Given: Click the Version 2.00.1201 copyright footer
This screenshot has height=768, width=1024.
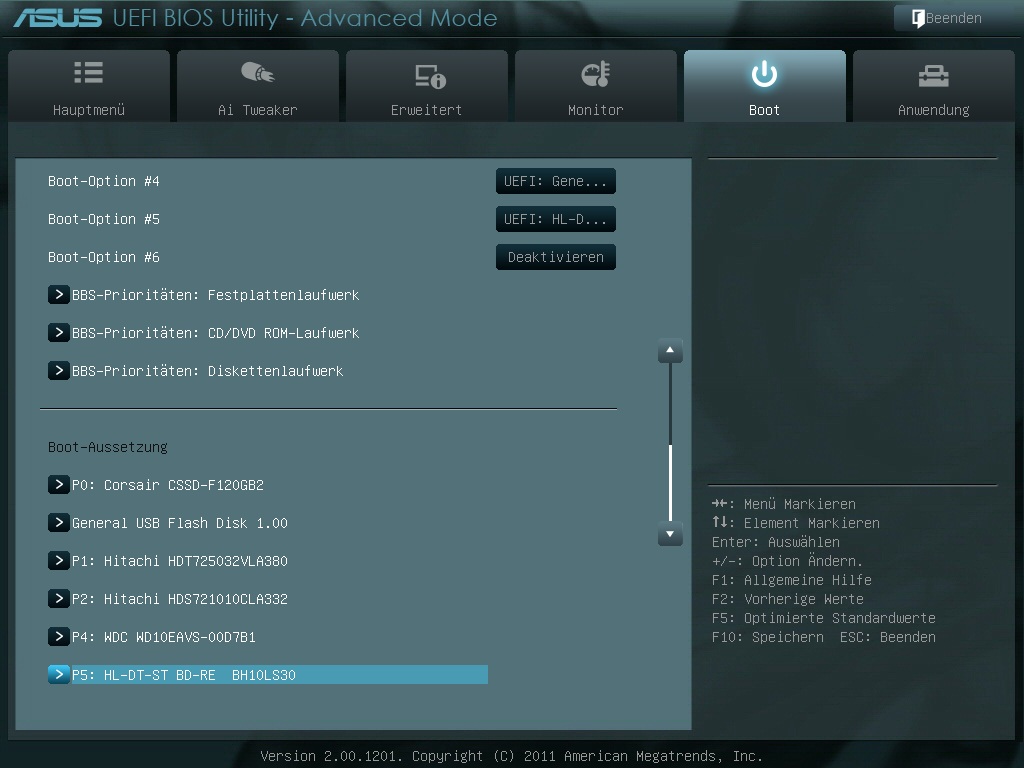Looking at the screenshot, I should pos(511,756).
